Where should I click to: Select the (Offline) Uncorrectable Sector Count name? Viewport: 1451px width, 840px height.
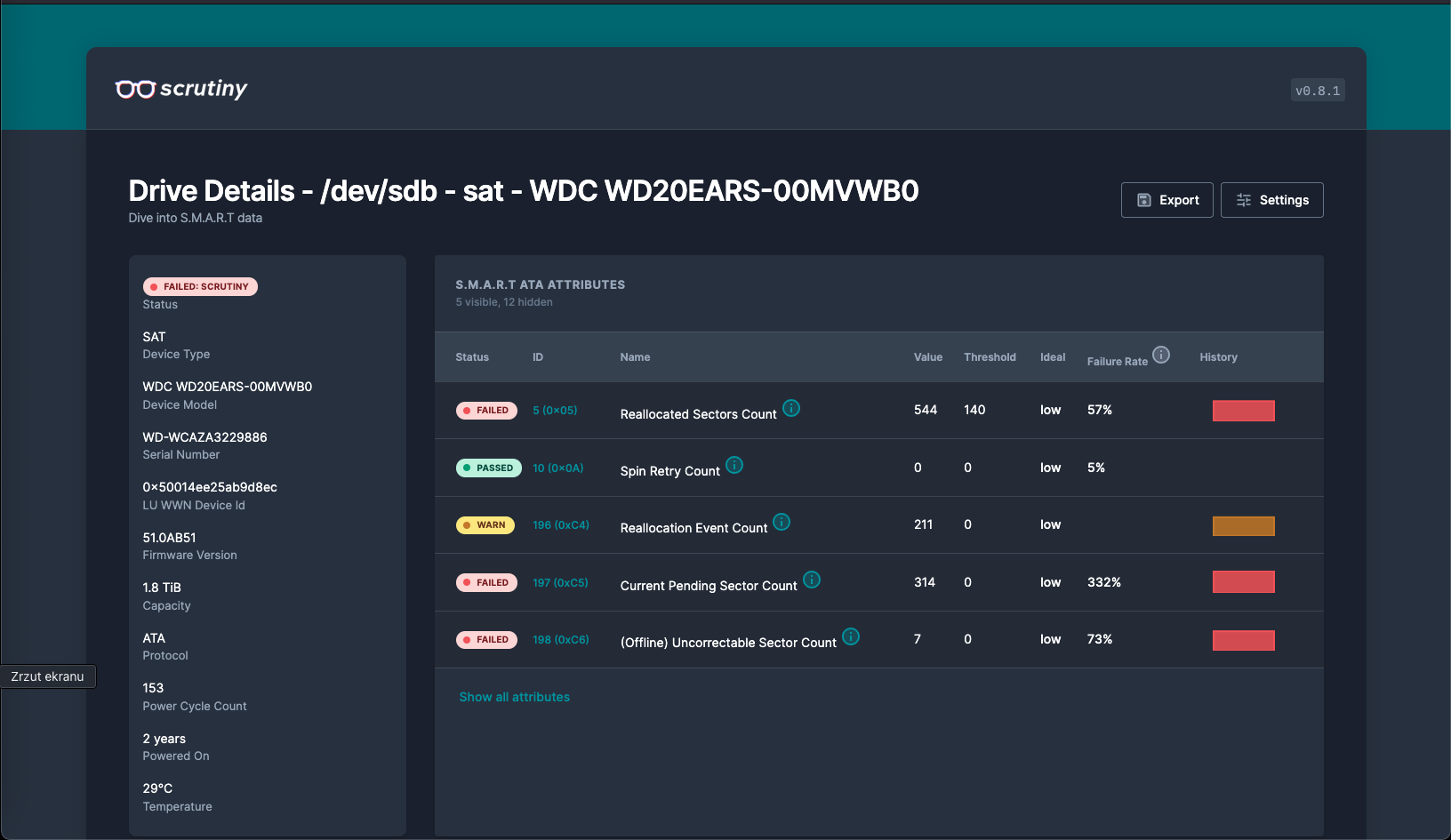click(728, 643)
